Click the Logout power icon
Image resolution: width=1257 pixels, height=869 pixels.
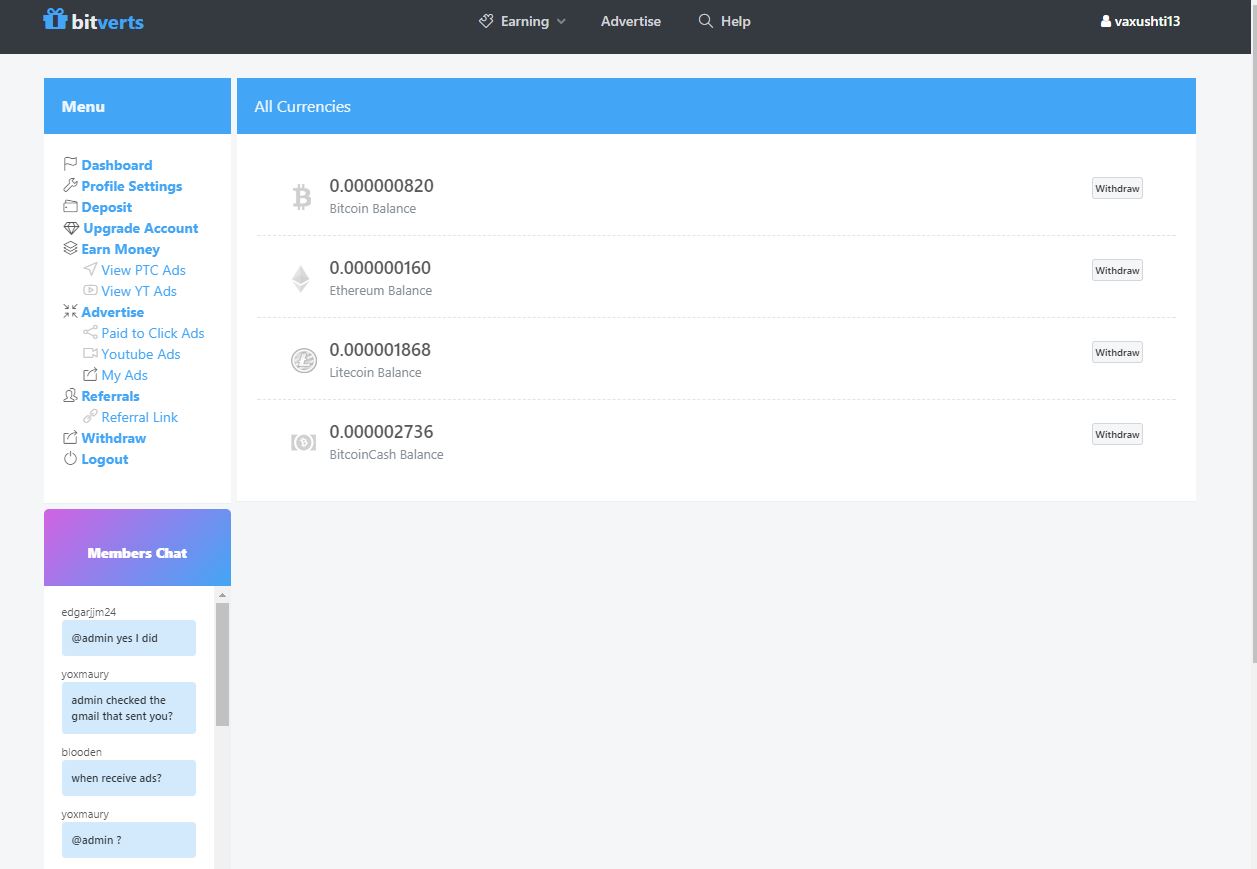70,459
